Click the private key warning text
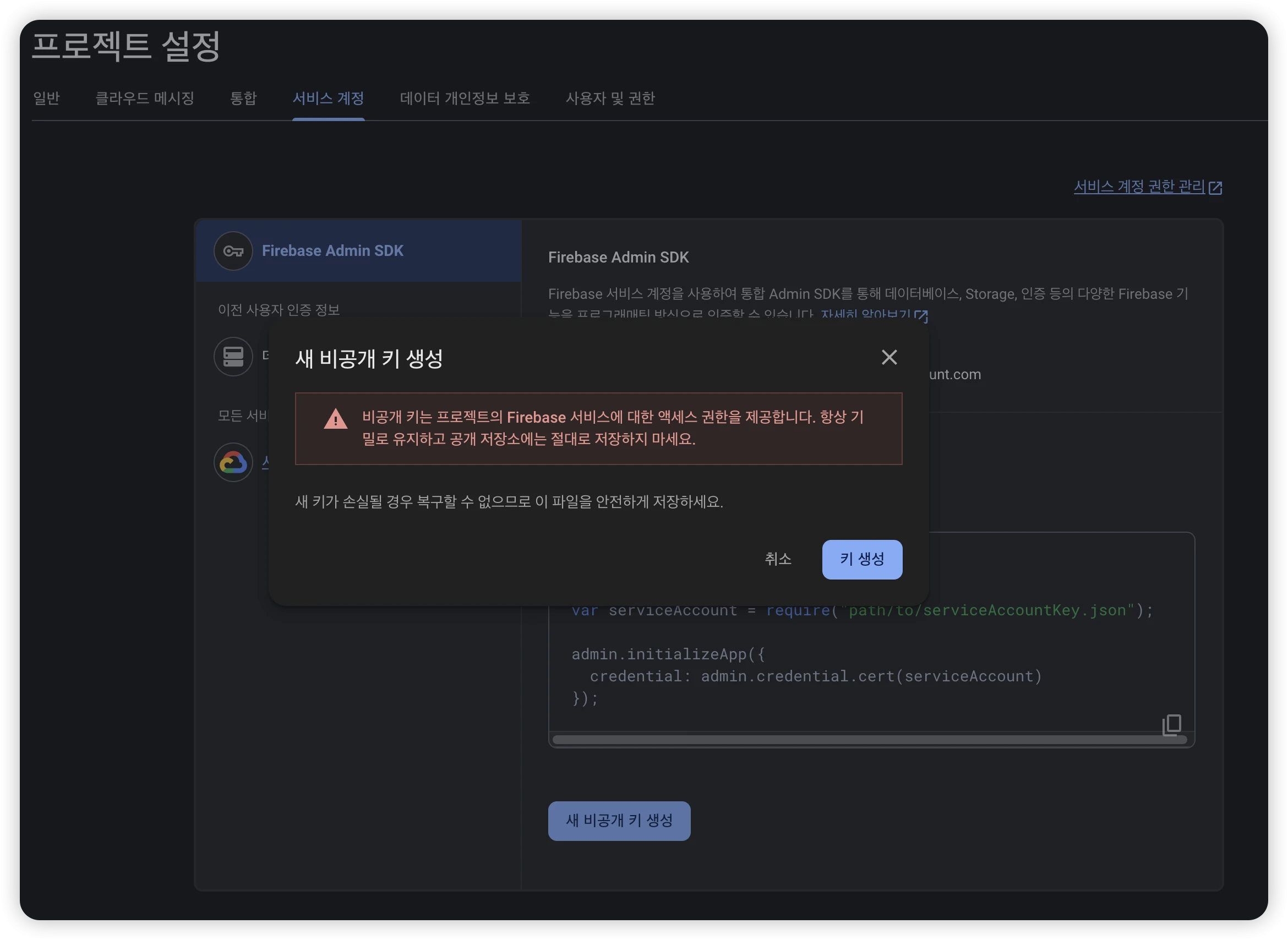The image size is (1288, 940). [x=613, y=428]
